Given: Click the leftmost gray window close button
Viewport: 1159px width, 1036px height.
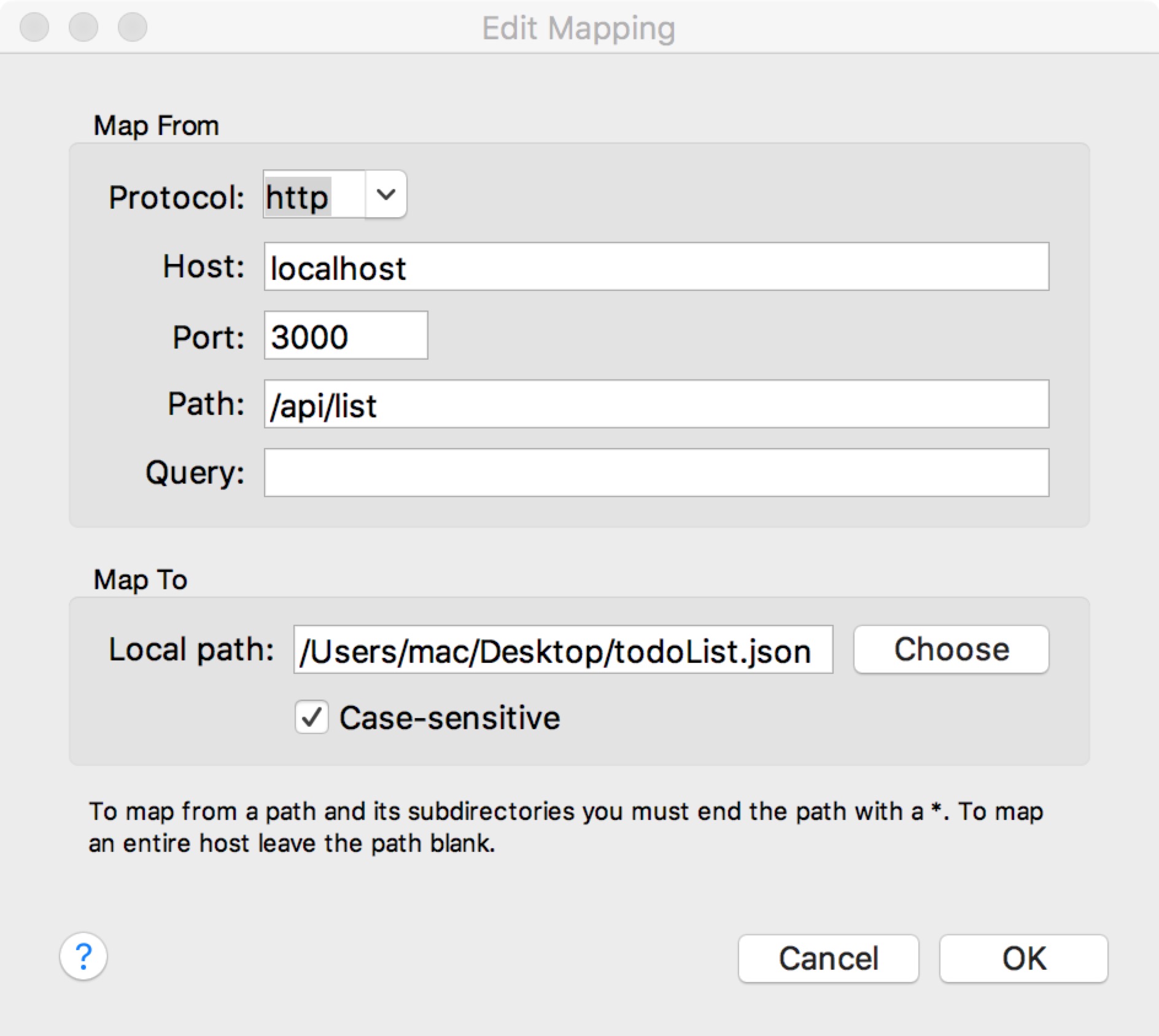Looking at the screenshot, I should point(34,28).
